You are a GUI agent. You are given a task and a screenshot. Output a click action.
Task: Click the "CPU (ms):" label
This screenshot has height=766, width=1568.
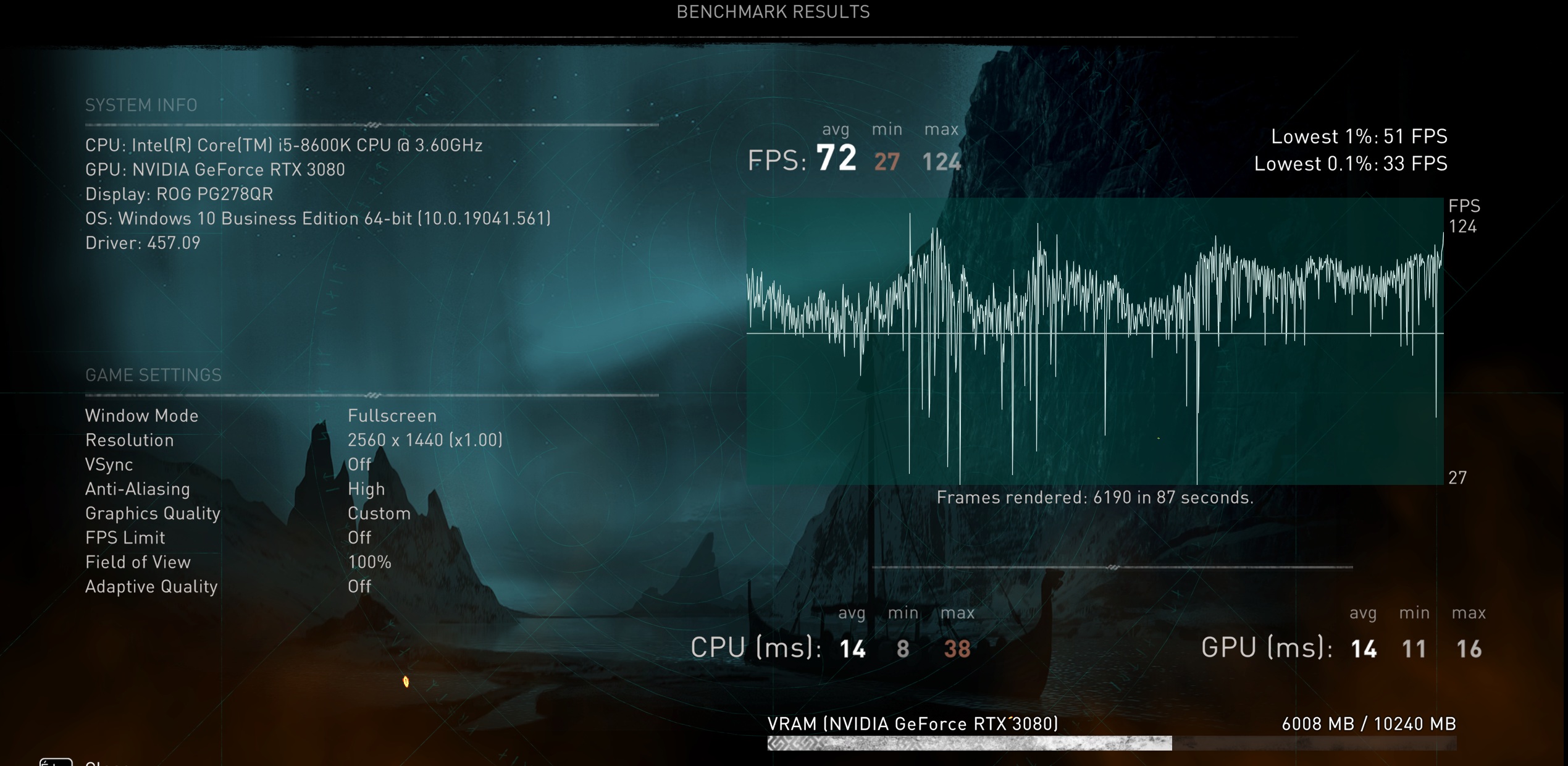[756, 647]
